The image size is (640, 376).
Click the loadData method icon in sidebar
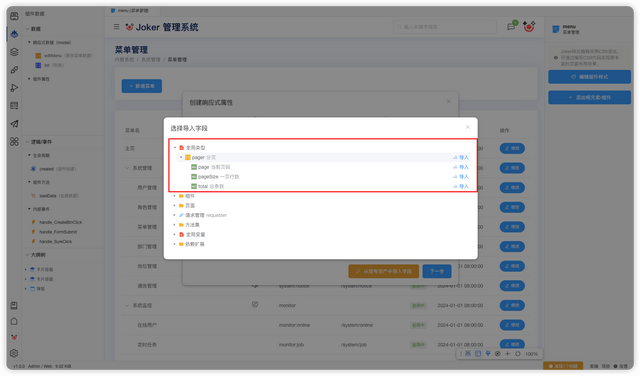pos(33,196)
